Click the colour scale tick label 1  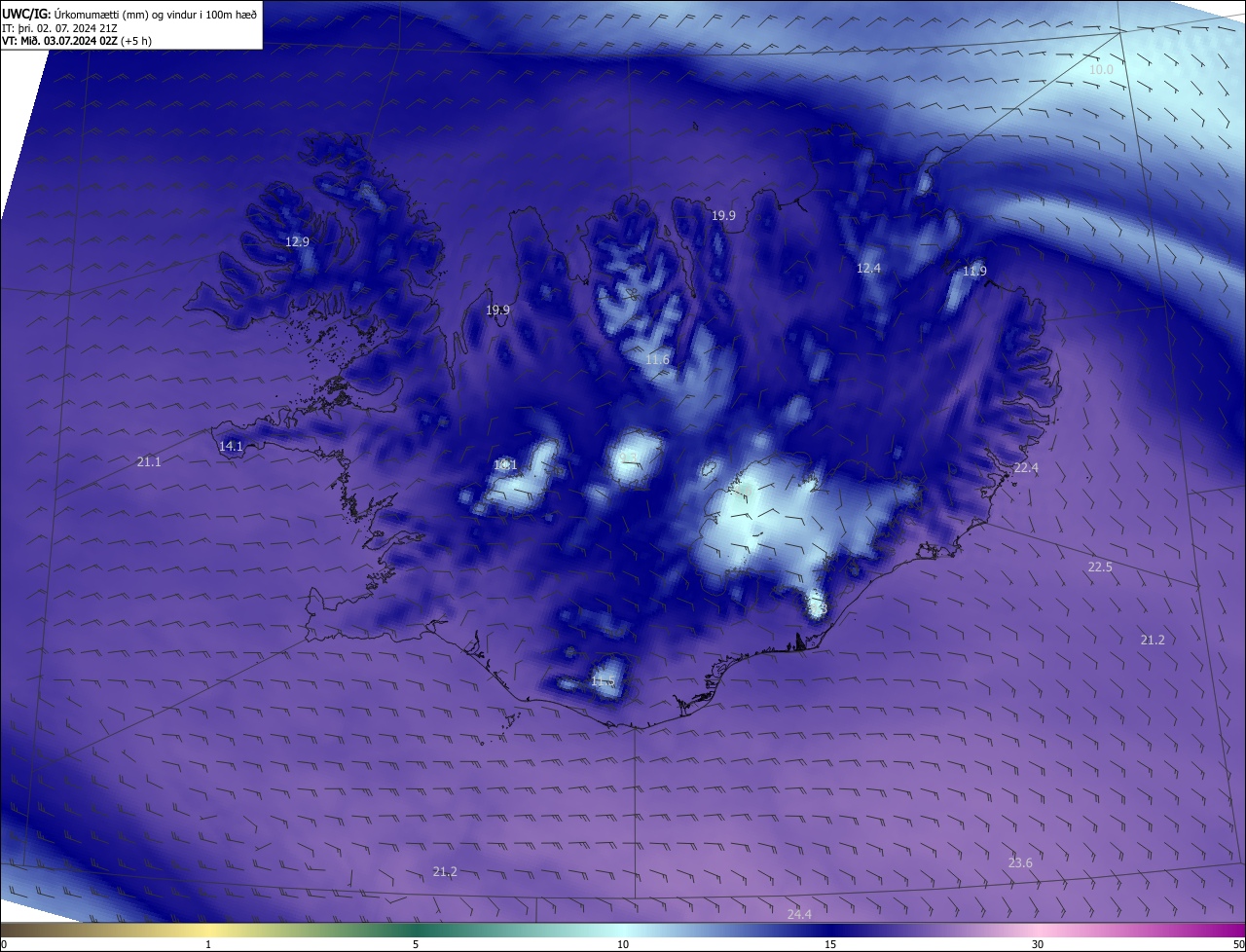208,945
